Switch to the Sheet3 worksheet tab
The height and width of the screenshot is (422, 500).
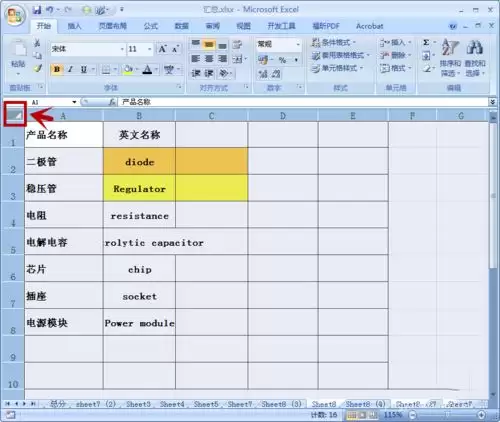(x=138, y=404)
